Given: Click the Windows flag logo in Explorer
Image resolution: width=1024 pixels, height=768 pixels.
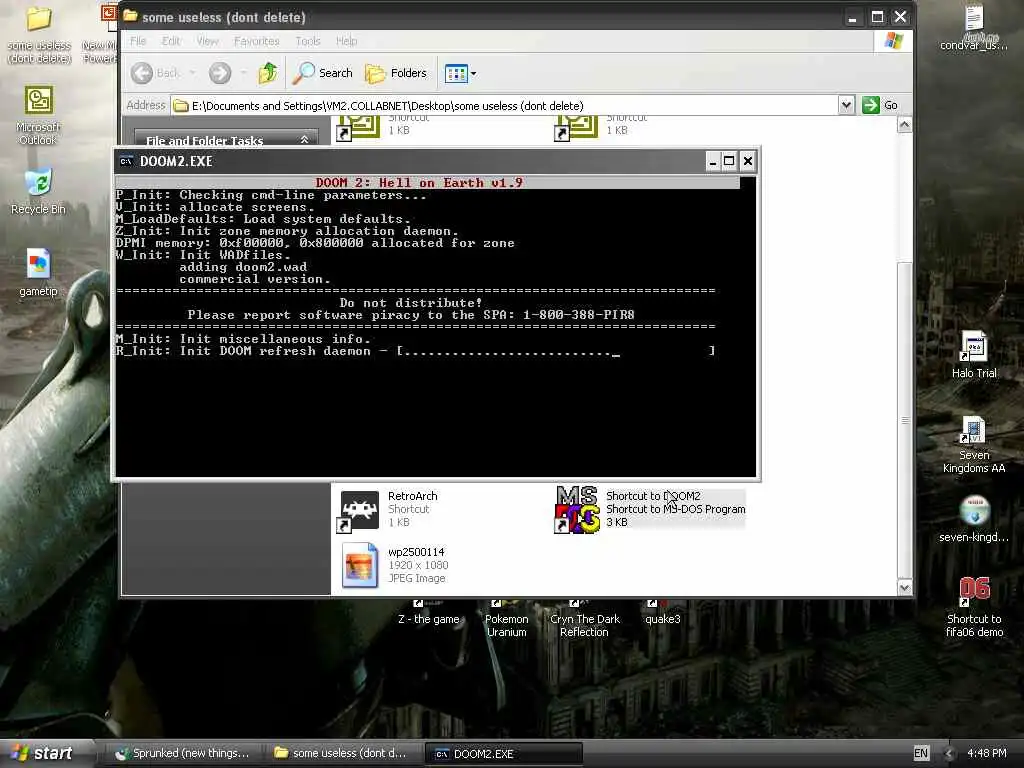Looking at the screenshot, I should tap(893, 41).
